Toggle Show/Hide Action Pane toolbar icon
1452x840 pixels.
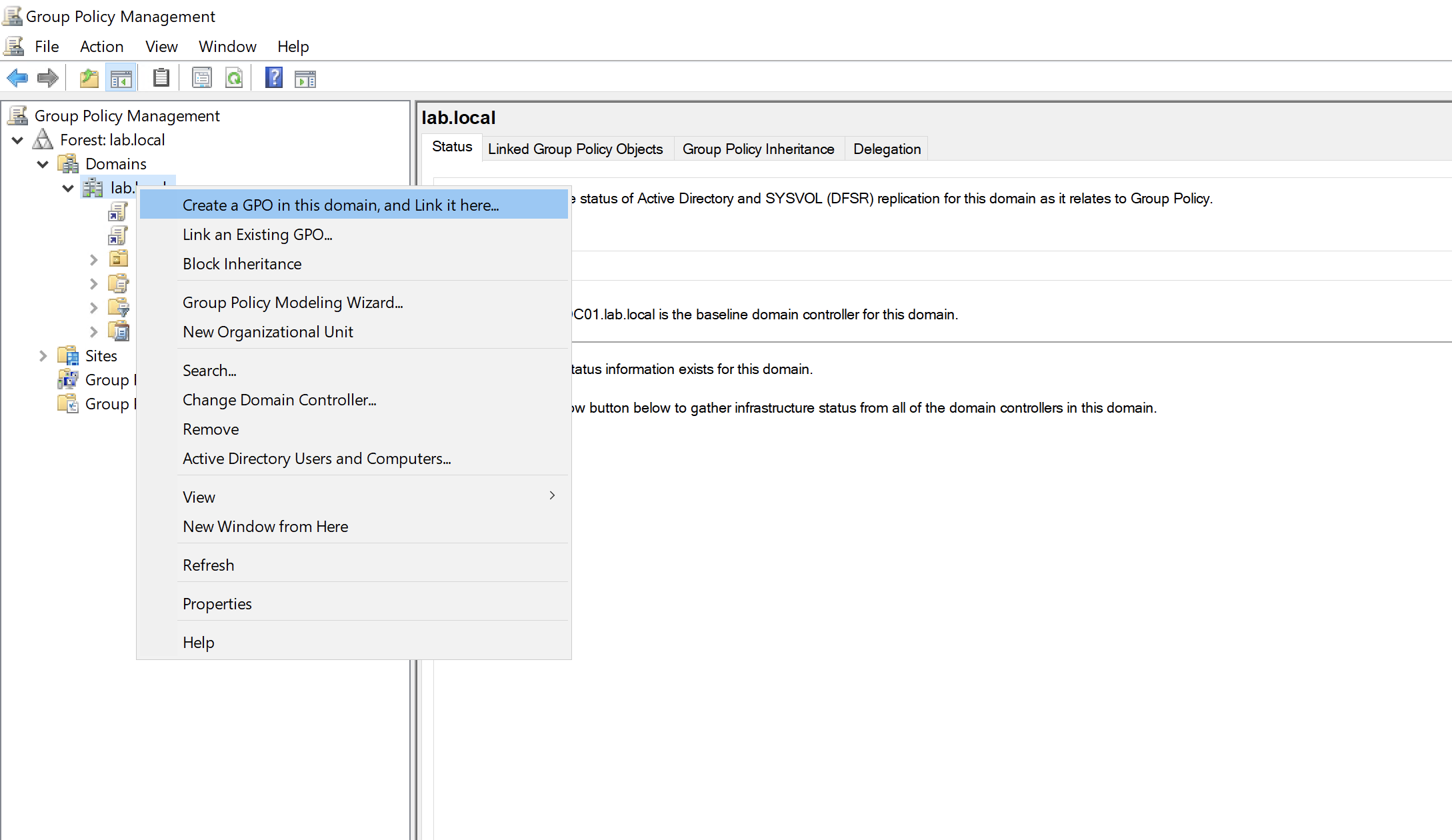point(305,78)
